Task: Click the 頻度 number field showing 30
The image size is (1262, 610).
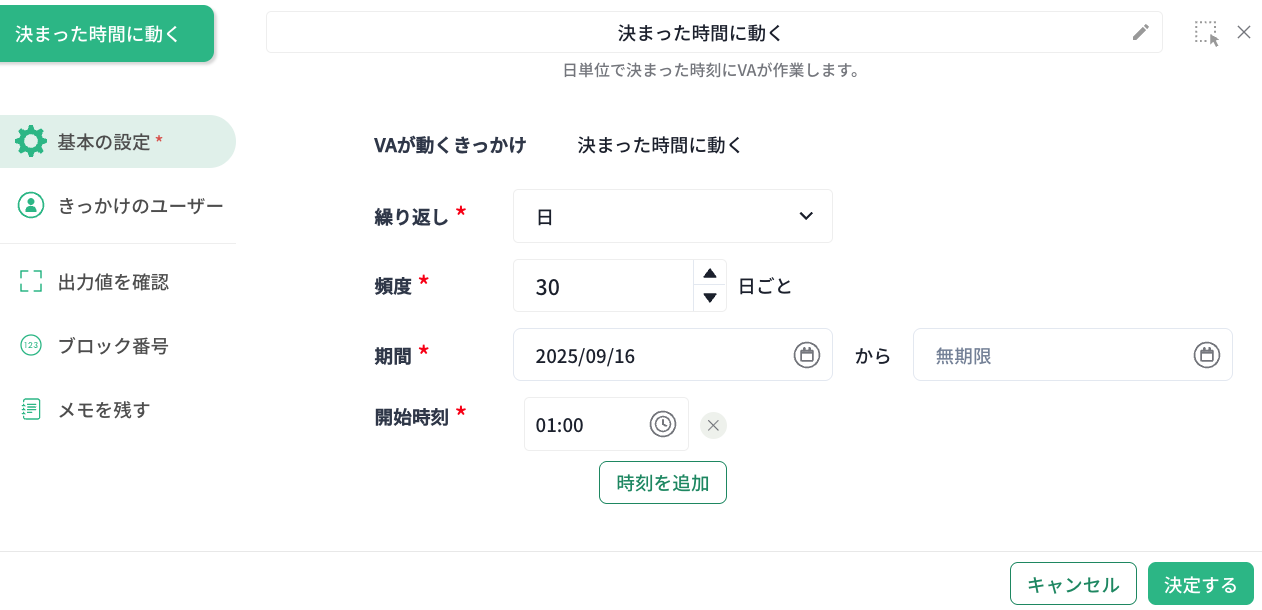Action: point(603,286)
